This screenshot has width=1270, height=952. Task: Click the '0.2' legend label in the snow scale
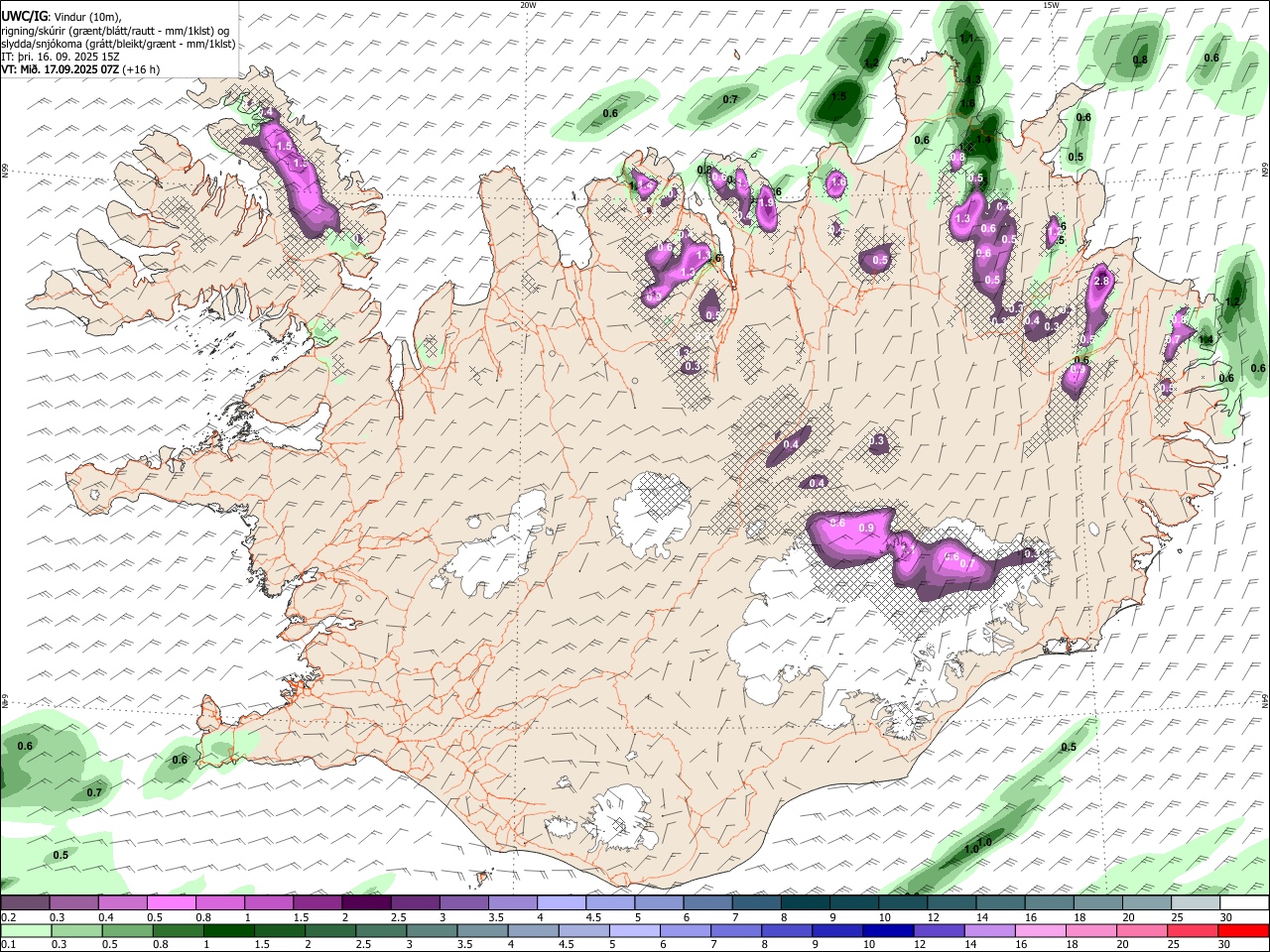[8, 917]
